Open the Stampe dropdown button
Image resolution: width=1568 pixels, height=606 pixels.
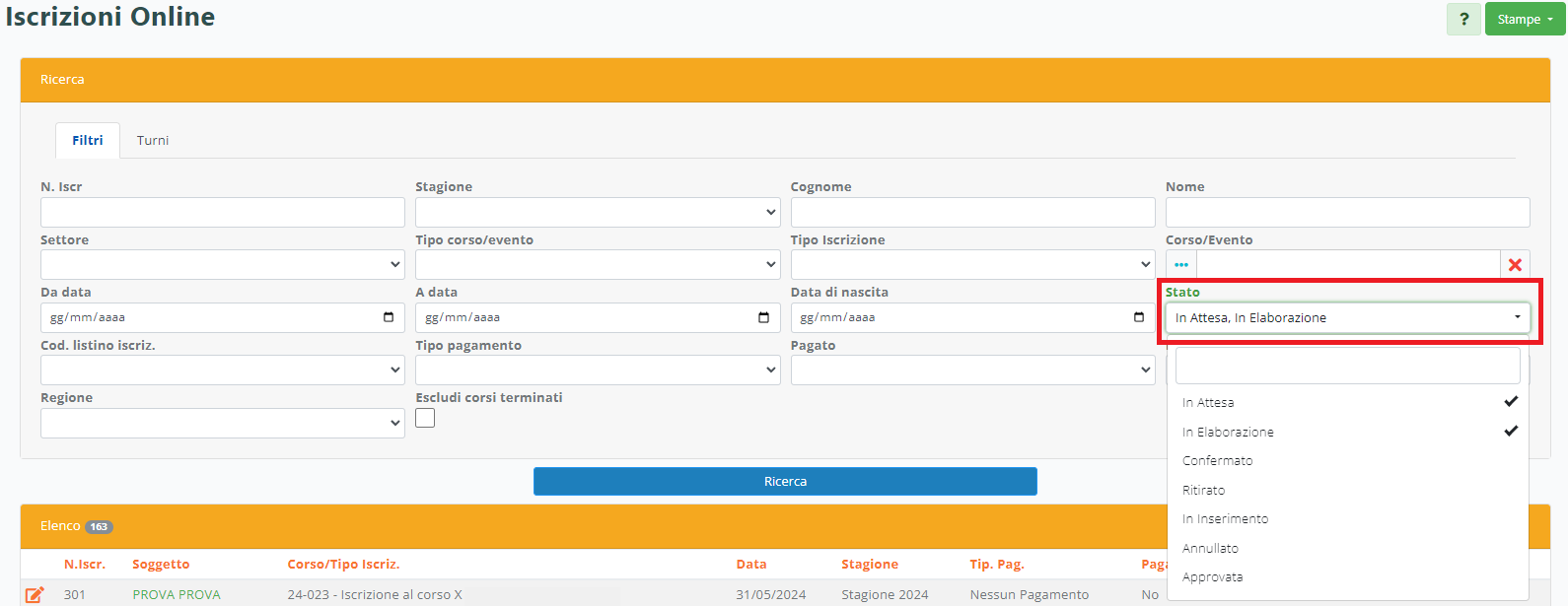(x=1525, y=20)
